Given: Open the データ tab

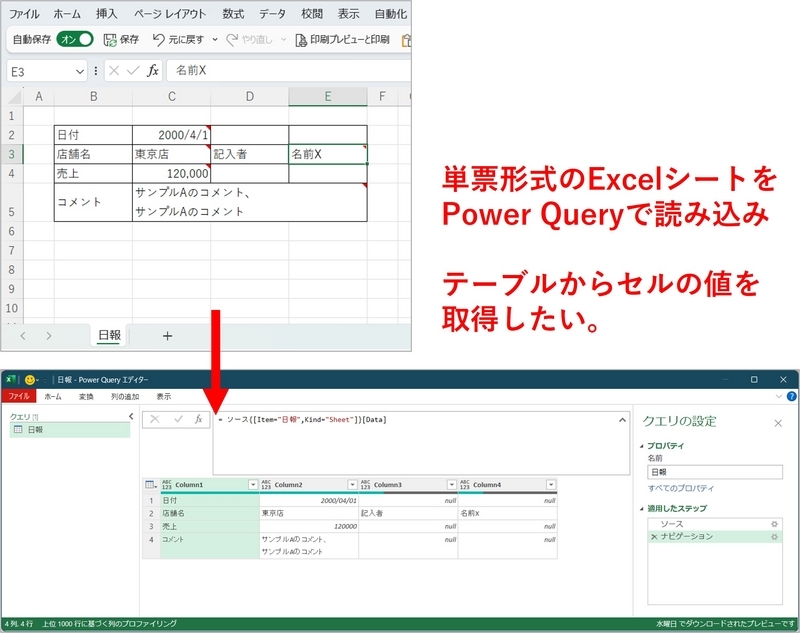Looking at the screenshot, I should click(x=272, y=14).
